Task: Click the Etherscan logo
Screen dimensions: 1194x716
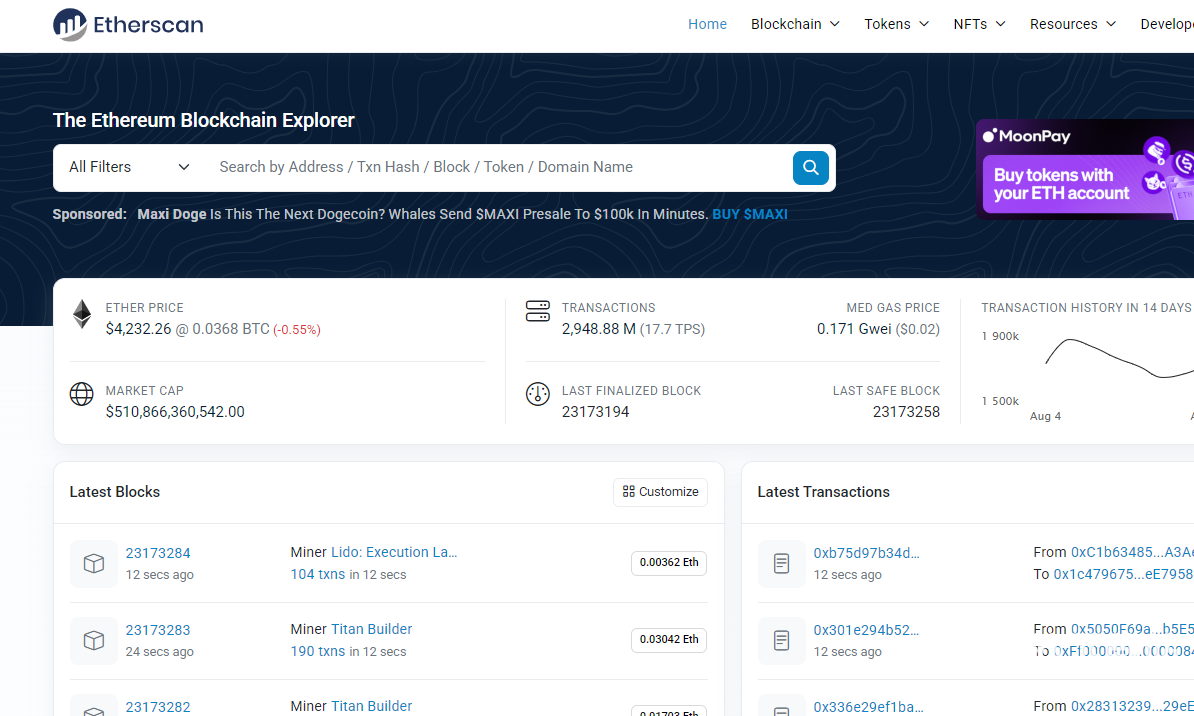Action: 128,25
